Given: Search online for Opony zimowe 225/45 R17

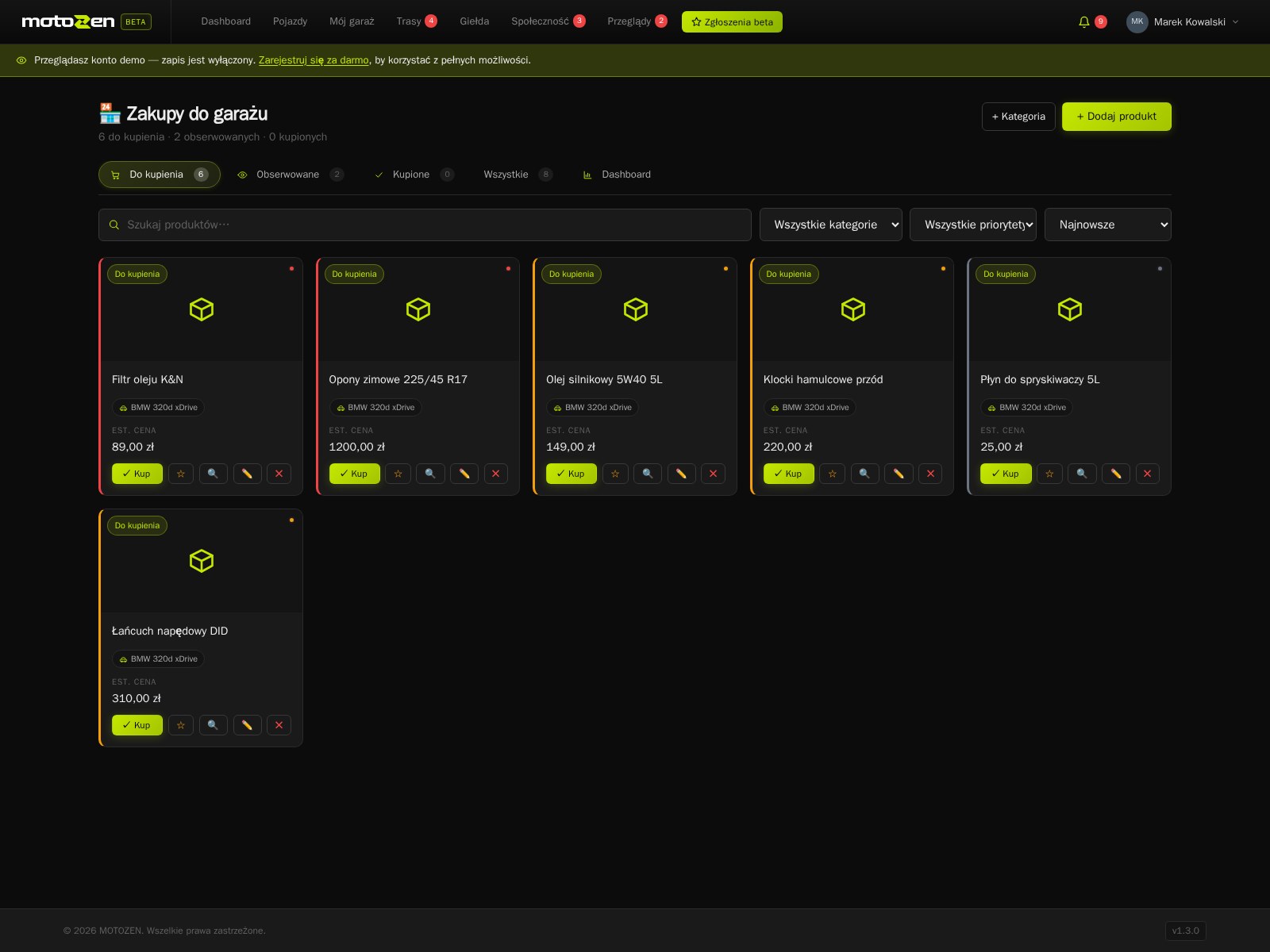Looking at the screenshot, I should (x=430, y=474).
